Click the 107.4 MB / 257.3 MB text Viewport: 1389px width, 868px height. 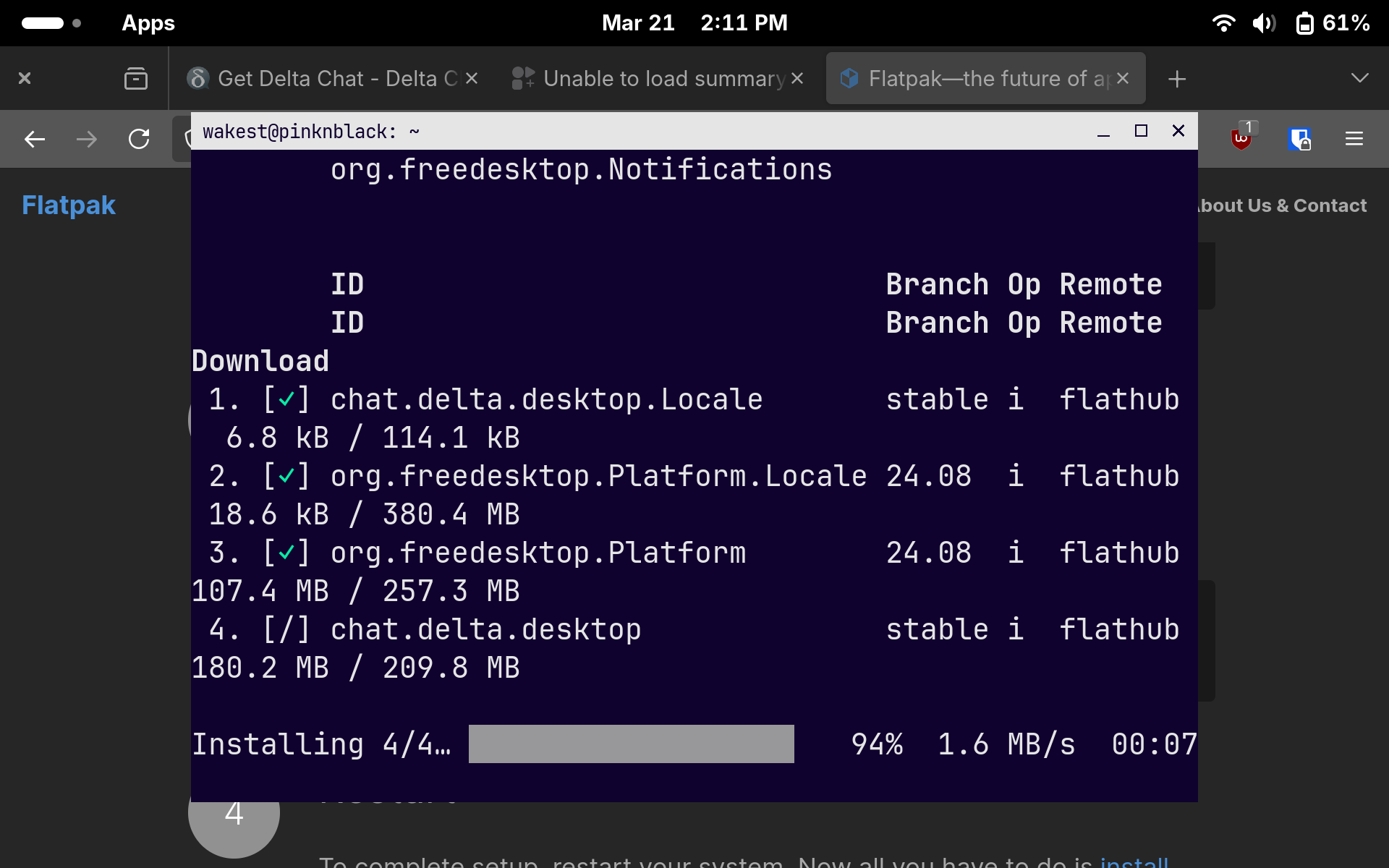click(x=356, y=591)
